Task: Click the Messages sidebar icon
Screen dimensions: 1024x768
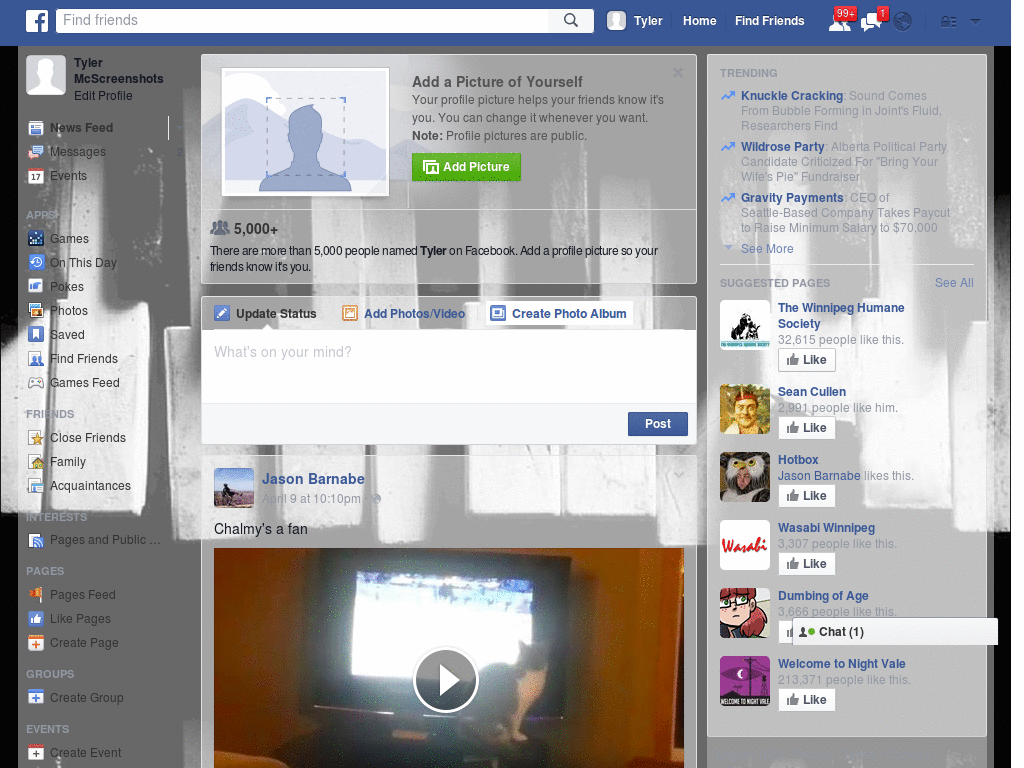Action: pos(36,152)
